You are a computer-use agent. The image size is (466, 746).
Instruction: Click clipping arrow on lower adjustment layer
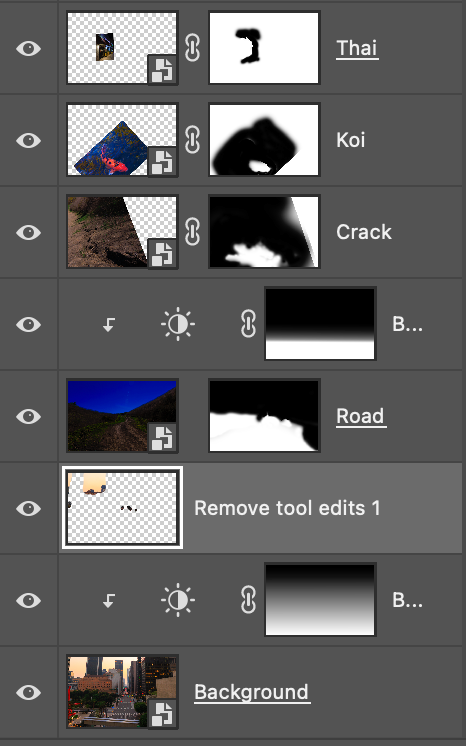(109, 600)
